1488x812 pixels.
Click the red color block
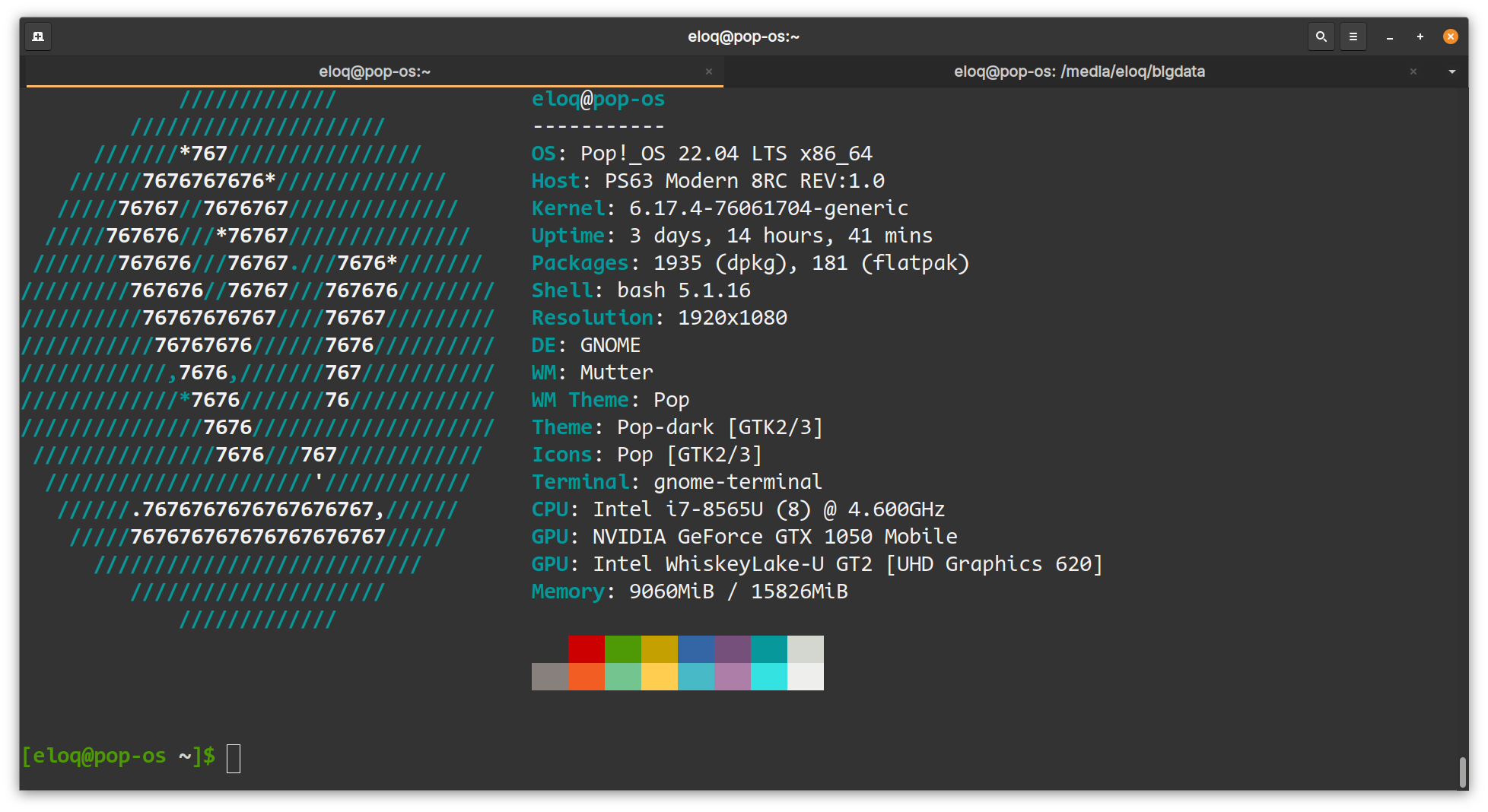(586, 649)
